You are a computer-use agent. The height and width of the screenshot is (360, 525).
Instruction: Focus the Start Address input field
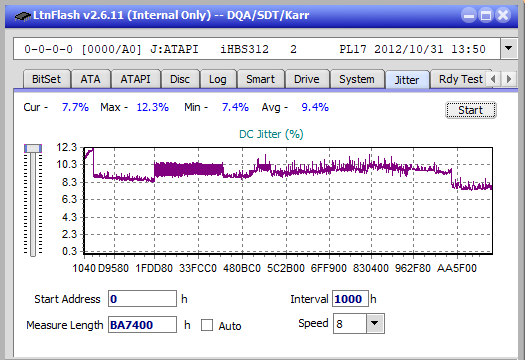coord(142,299)
